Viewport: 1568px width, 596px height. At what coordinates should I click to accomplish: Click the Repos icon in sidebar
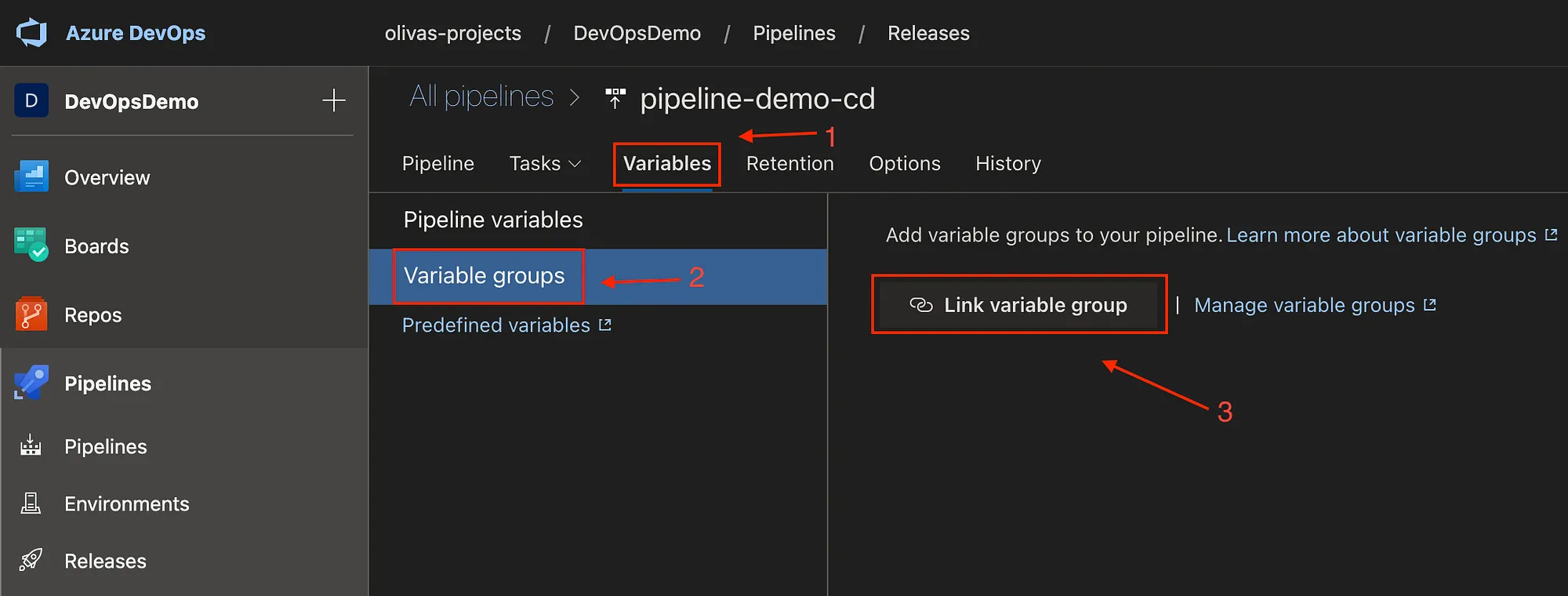(31, 314)
